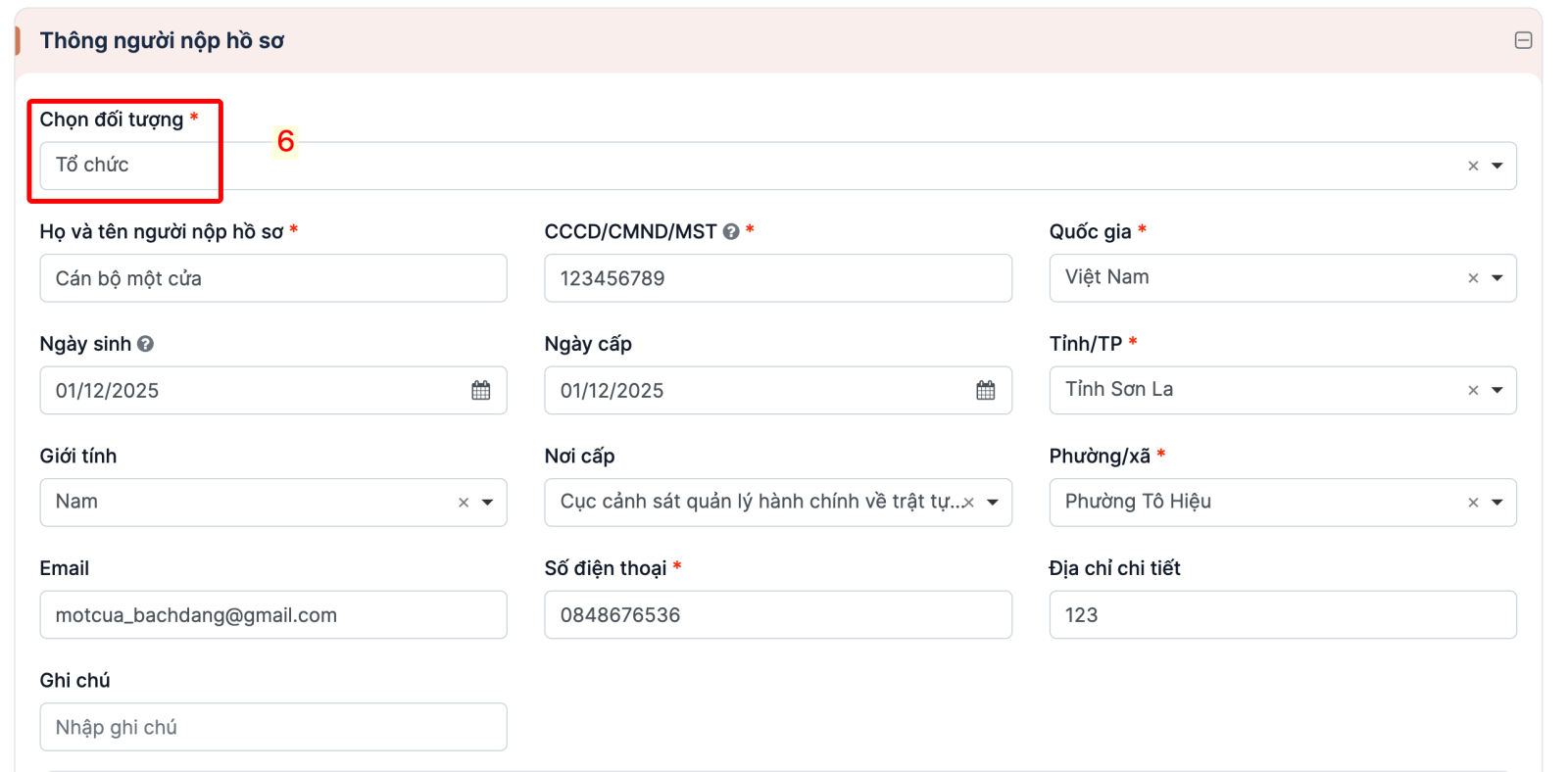1568x772 pixels.
Task: Open the calendar picker for Ngày sinh
Action: pyautogui.click(x=480, y=390)
